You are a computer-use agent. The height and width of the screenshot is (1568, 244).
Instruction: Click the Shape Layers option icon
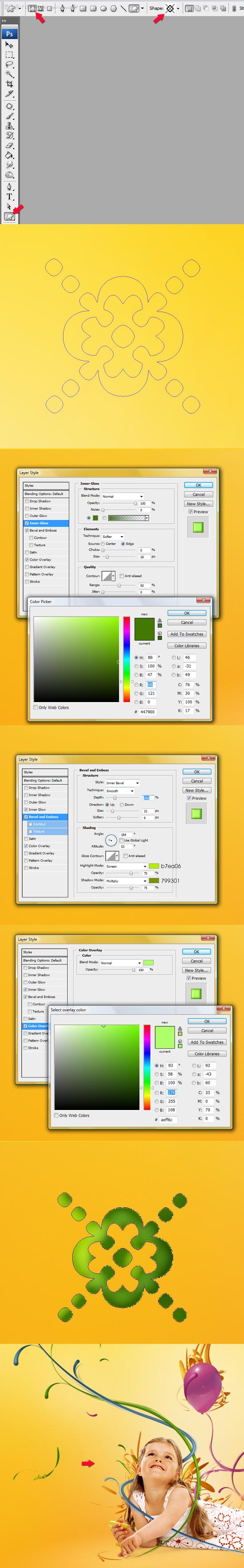(33, 8)
